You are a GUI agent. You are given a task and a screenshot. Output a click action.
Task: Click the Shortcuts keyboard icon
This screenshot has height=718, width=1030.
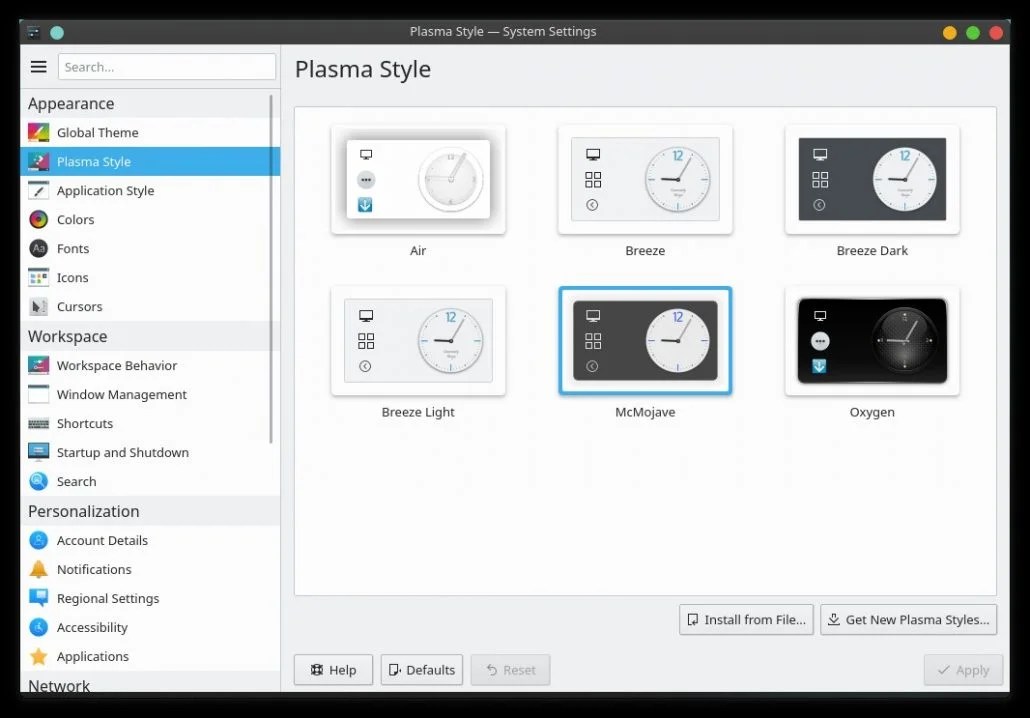[39, 424]
